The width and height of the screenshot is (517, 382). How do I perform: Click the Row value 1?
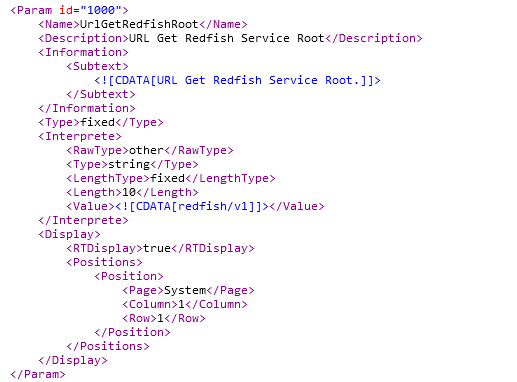[x=160, y=318]
